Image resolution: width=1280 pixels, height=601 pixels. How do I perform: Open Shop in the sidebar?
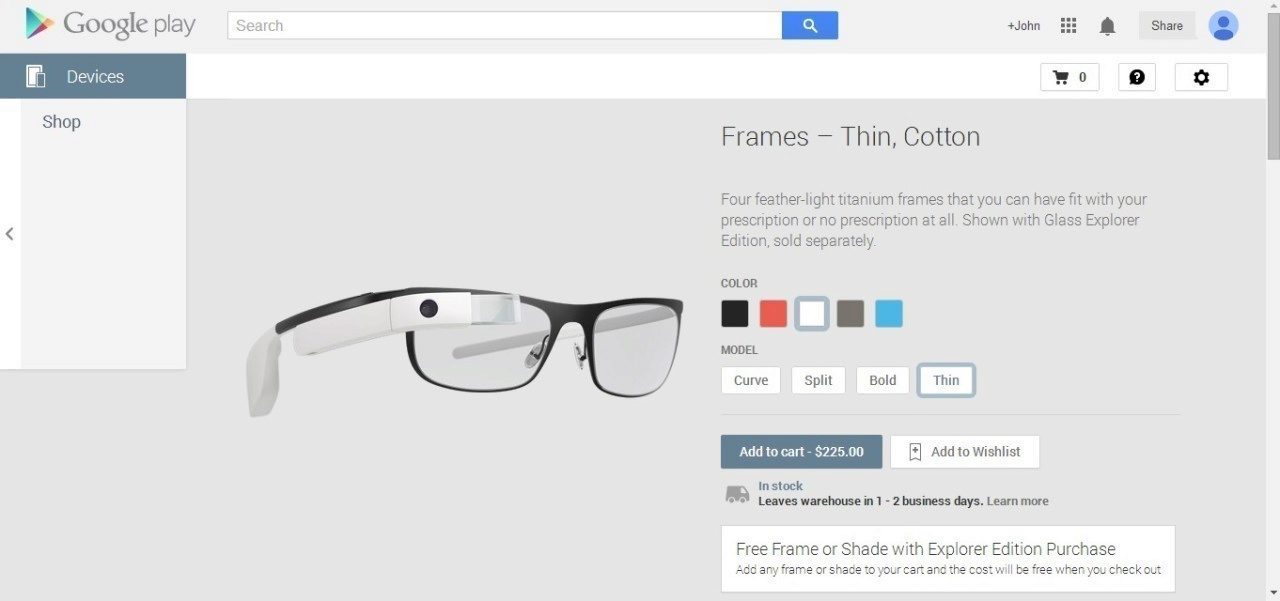click(x=61, y=122)
